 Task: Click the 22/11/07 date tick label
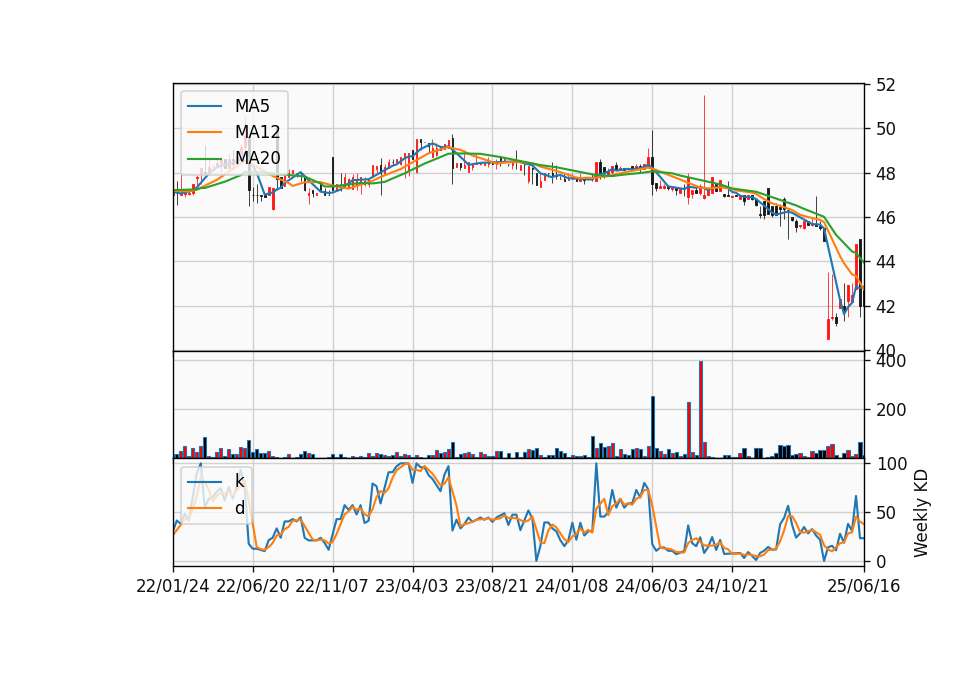click(332, 586)
